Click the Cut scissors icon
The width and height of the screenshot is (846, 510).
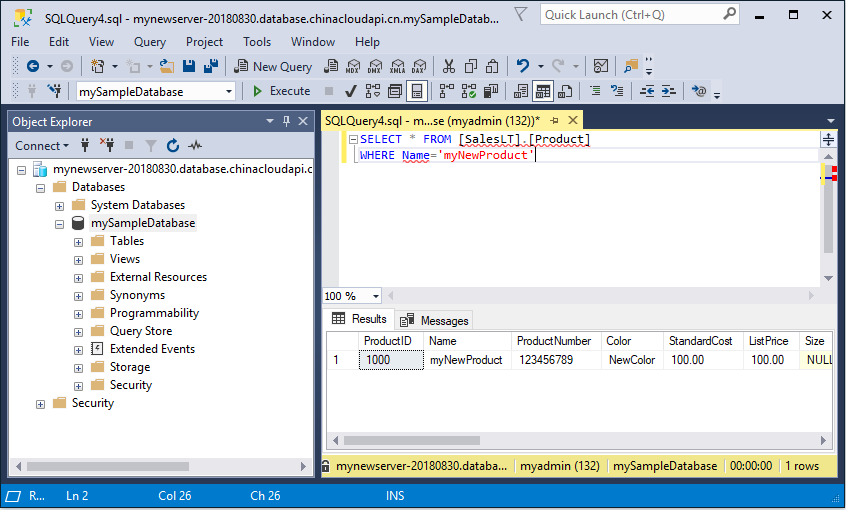tap(448, 66)
